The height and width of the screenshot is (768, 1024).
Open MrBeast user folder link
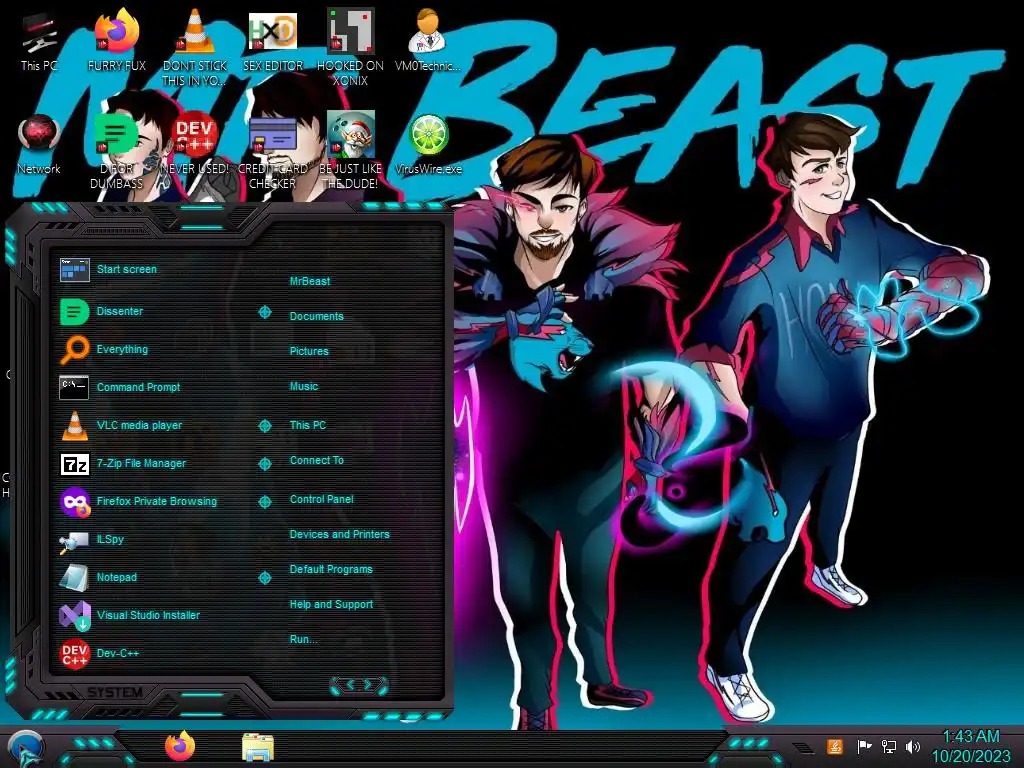point(310,281)
